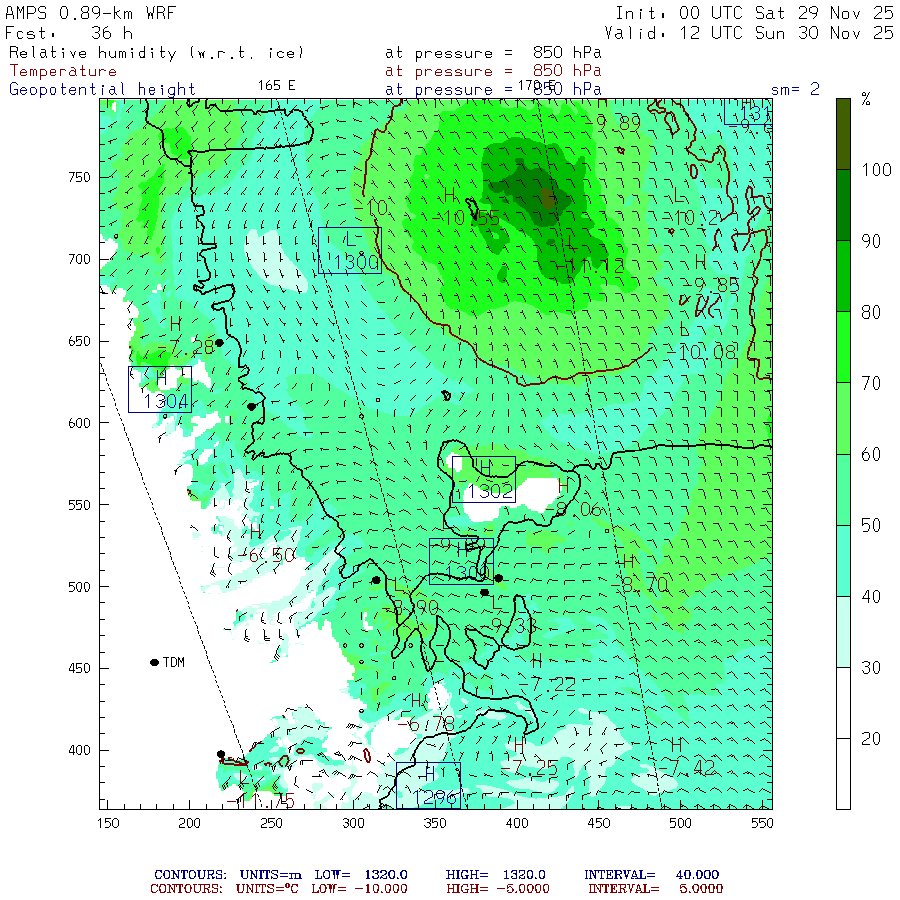Click the blue 'Geopotential height' label
Screen dimensions: 900x900
click(102, 90)
